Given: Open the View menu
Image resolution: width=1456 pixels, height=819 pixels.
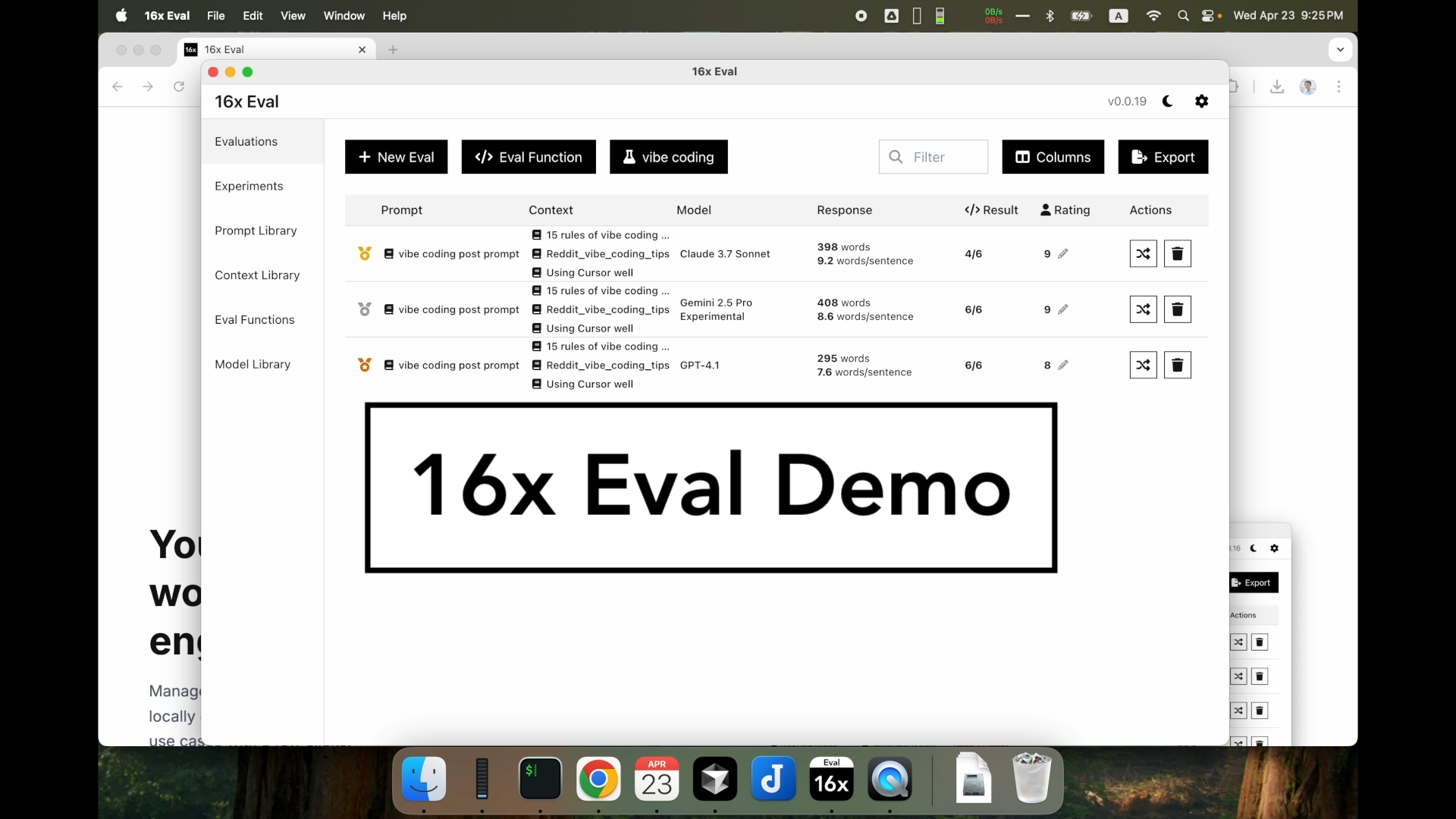Looking at the screenshot, I should [x=293, y=16].
